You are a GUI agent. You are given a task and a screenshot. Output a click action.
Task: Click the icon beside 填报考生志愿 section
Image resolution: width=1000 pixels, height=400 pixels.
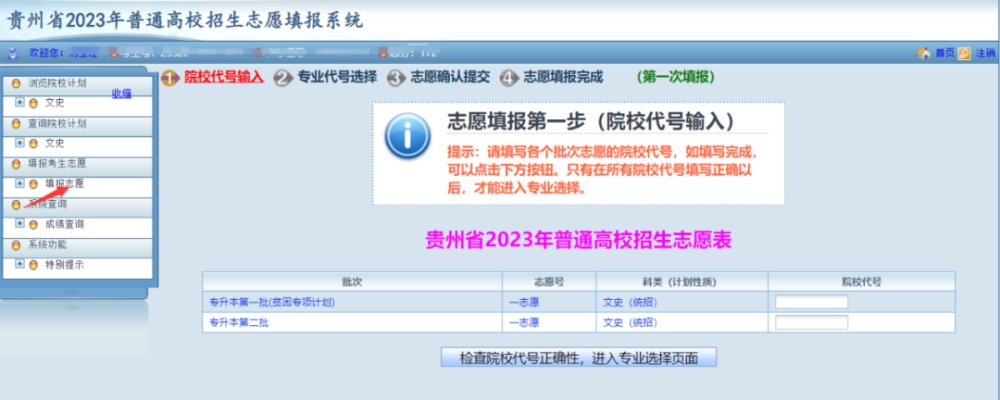[16, 164]
